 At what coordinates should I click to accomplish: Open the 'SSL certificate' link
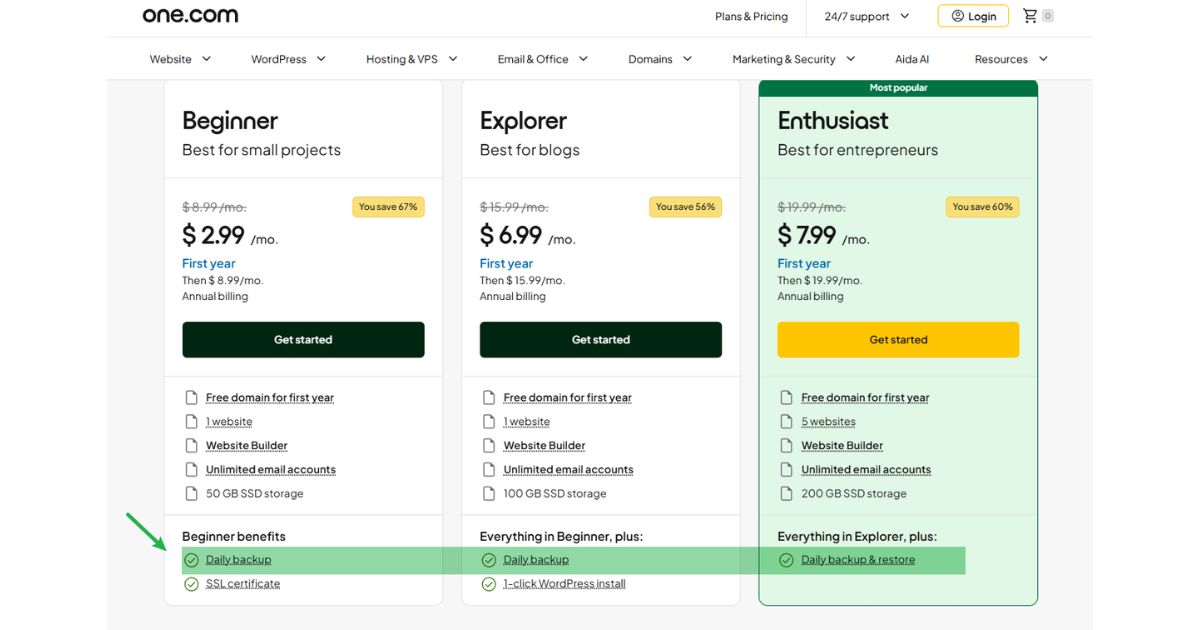pyautogui.click(x=243, y=584)
